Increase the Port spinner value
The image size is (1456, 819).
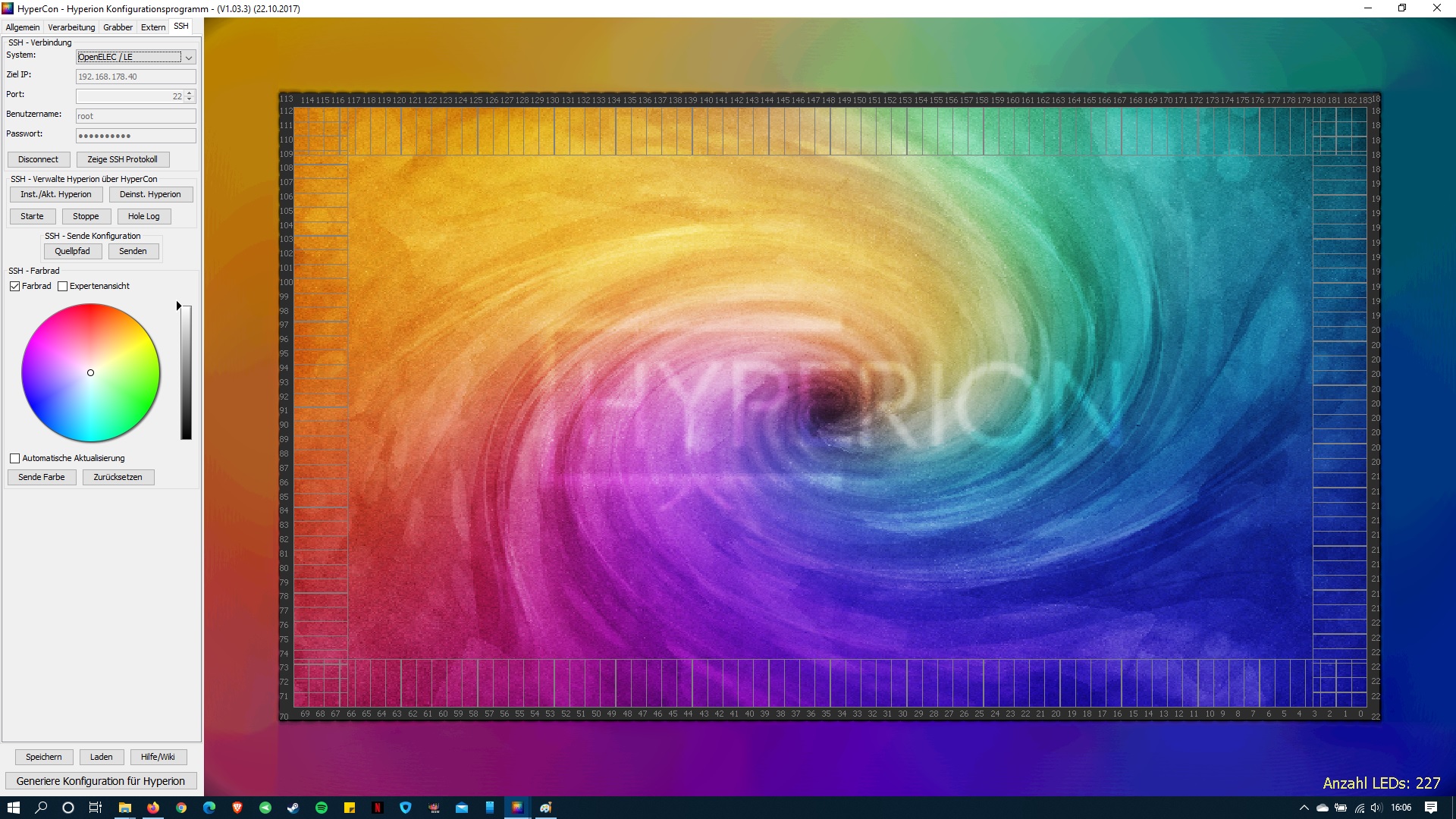(x=190, y=93)
